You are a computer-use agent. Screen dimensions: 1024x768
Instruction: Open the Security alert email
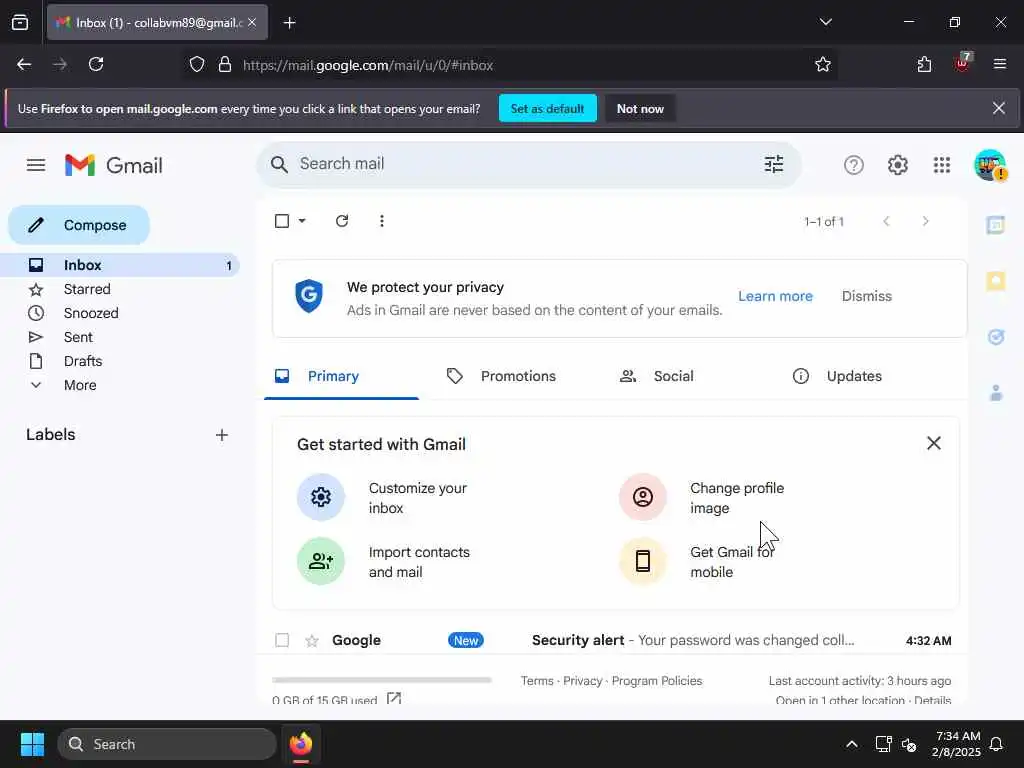pyautogui.click(x=613, y=641)
